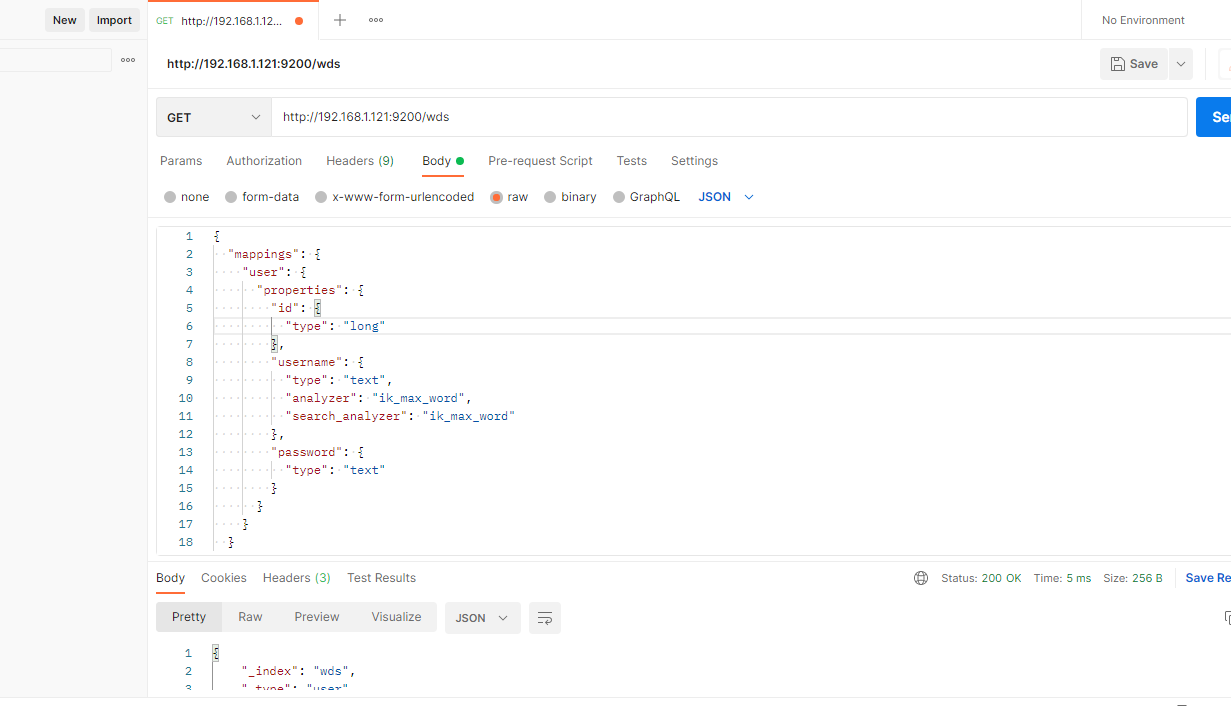Click Size: 256 B response text
This screenshot has width=1231, height=706.
point(1133,578)
